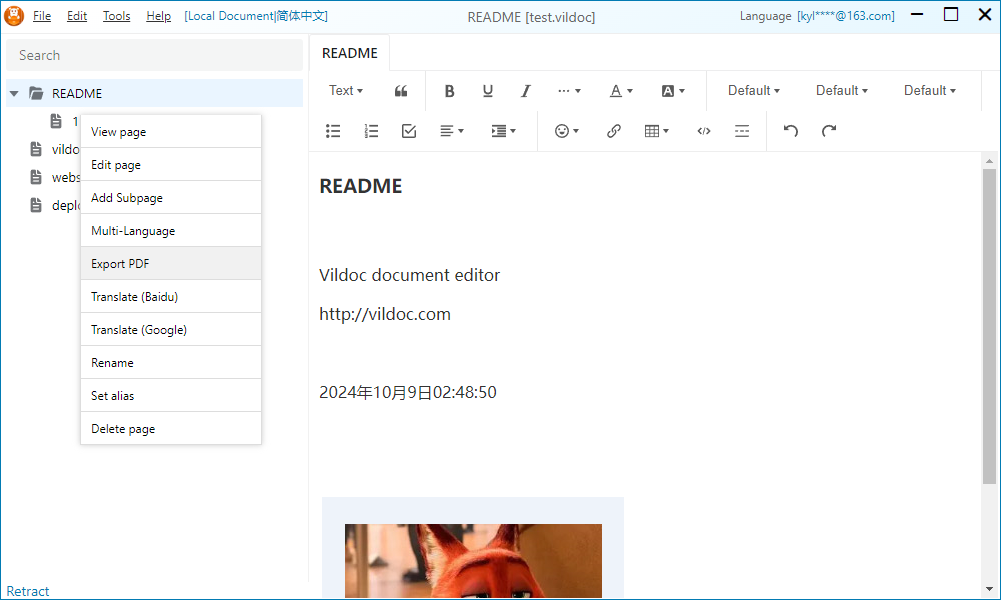Click the italic formatting icon

[x=525, y=91]
